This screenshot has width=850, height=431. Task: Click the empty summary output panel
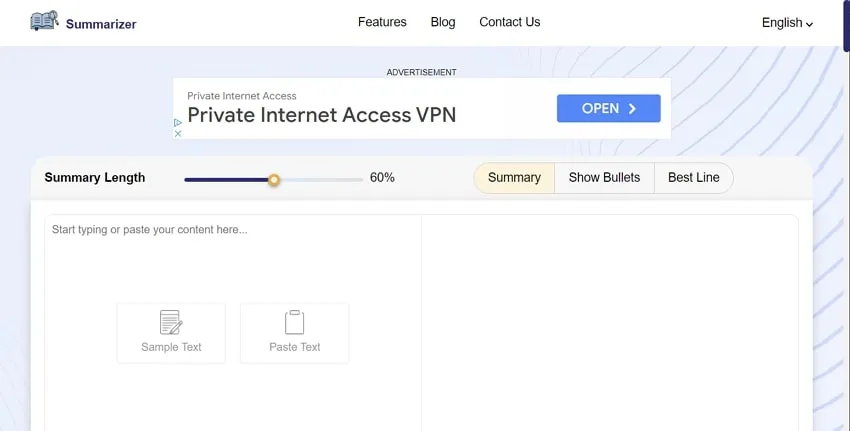[x=609, y=320]
